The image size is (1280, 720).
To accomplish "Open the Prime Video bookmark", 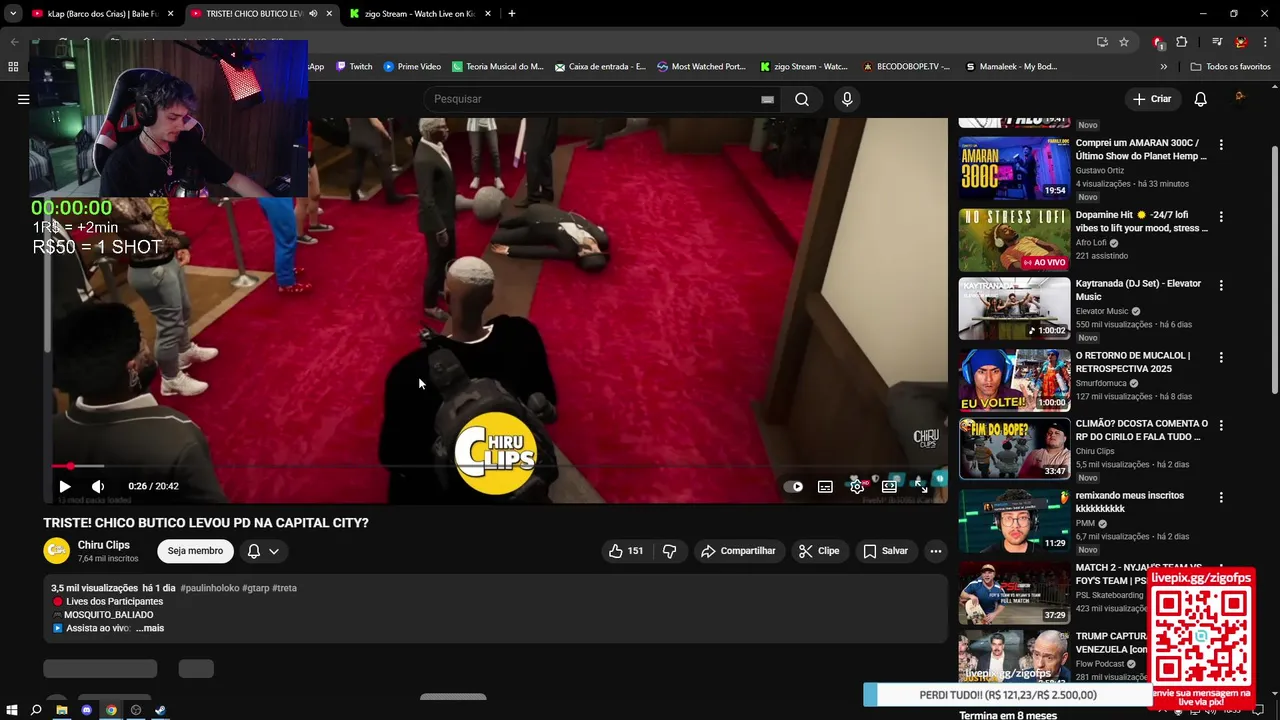I will 412,67.
